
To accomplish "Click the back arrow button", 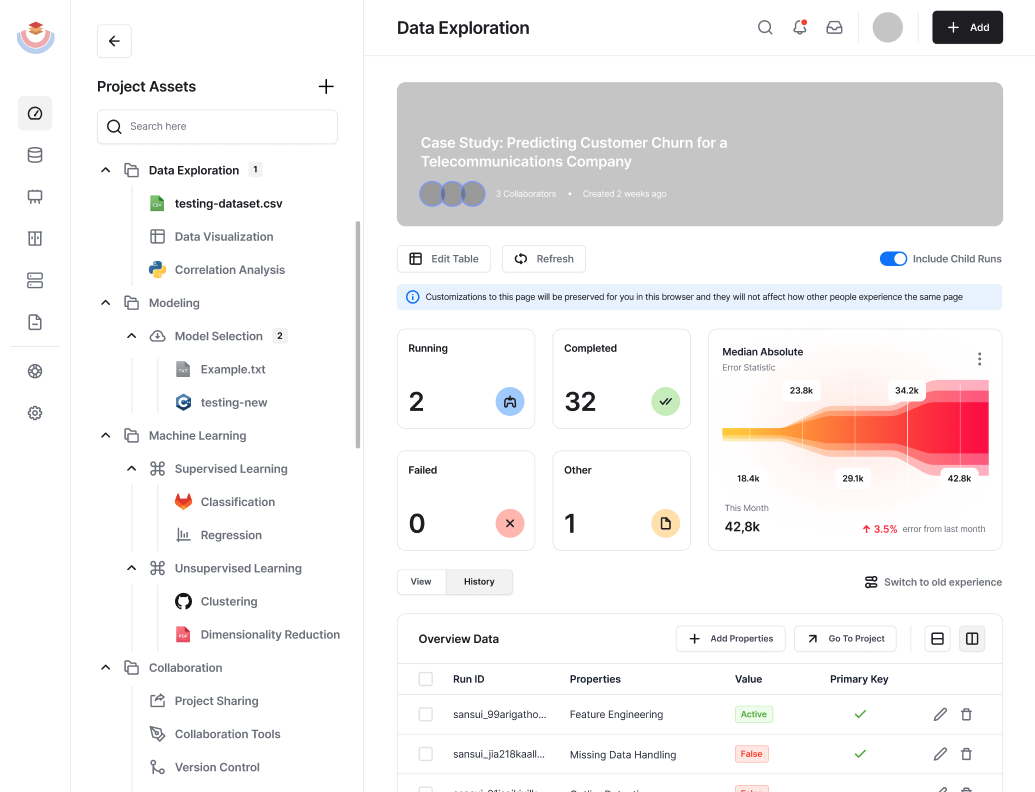I will (x=114, y=41).
